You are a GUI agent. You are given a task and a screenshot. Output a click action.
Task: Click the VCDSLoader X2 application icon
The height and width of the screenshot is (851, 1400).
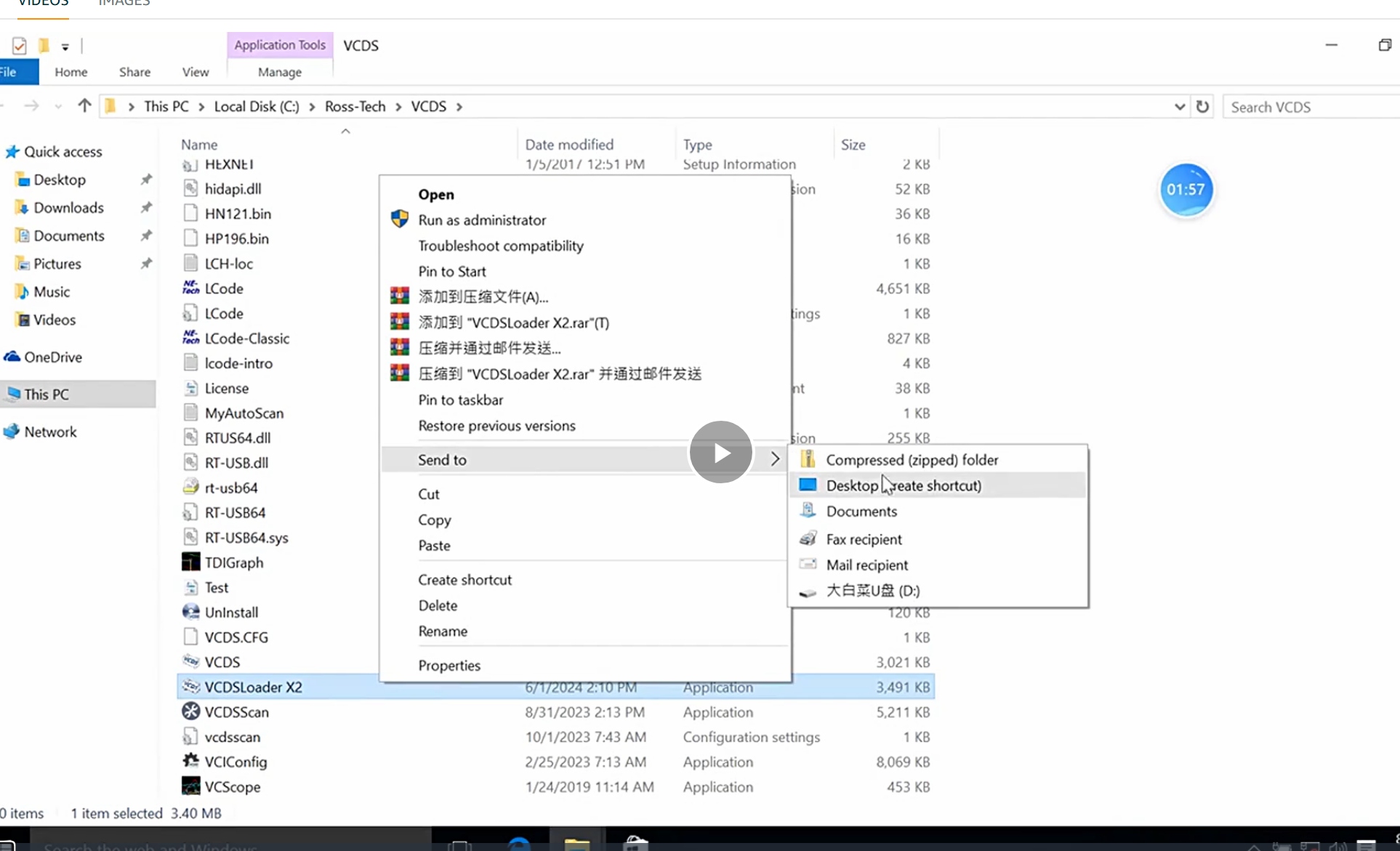point(190,687)
